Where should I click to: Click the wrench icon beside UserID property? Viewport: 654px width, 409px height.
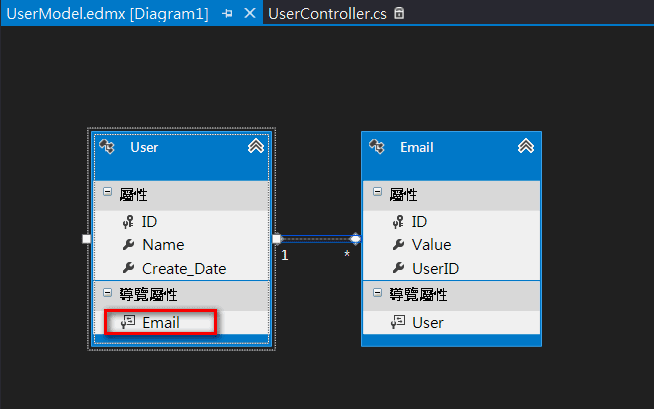396,269
